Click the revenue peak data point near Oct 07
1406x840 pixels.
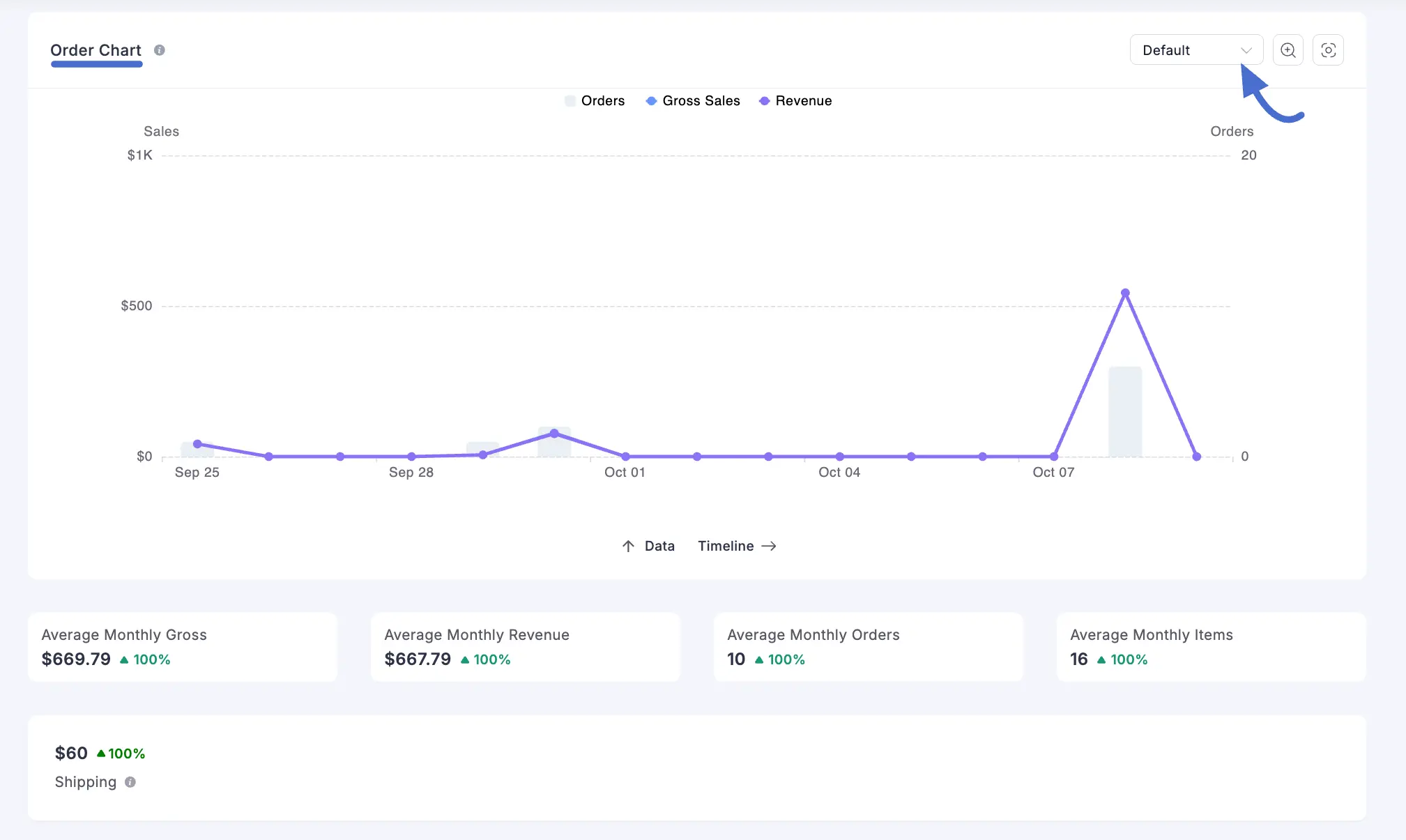click(1124, 293)
